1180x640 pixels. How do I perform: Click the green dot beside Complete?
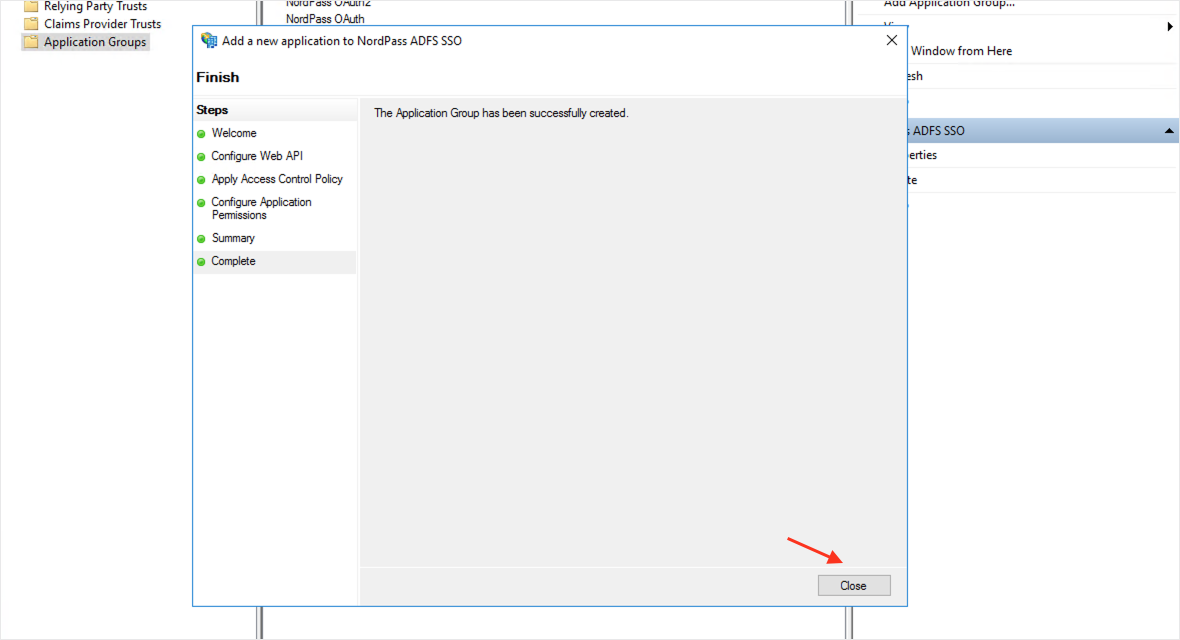point(201,262)
